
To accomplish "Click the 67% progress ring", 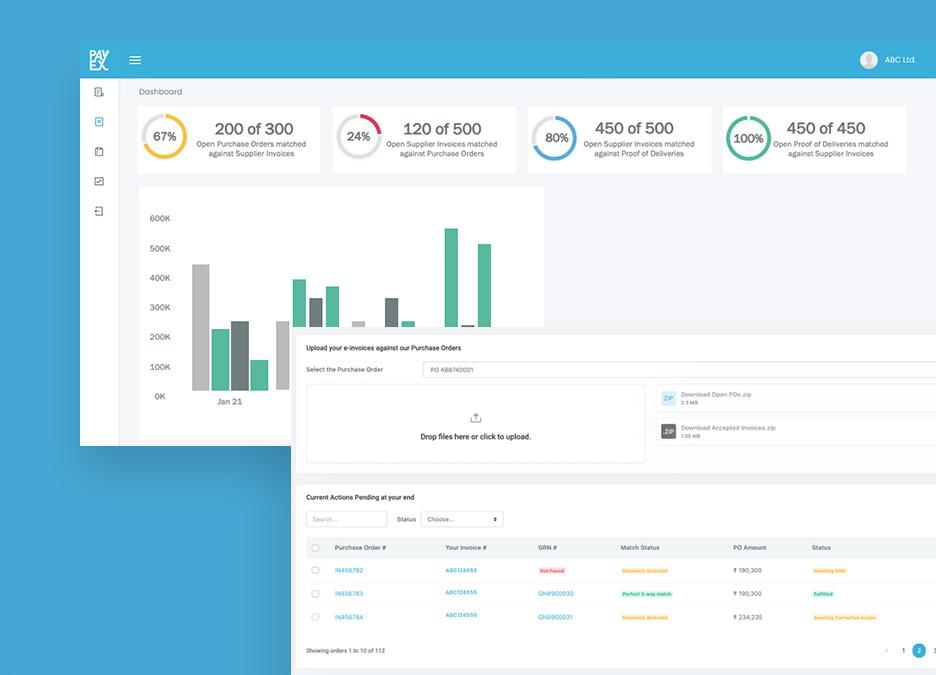I will pyautogui.click(x=165, y=137).
